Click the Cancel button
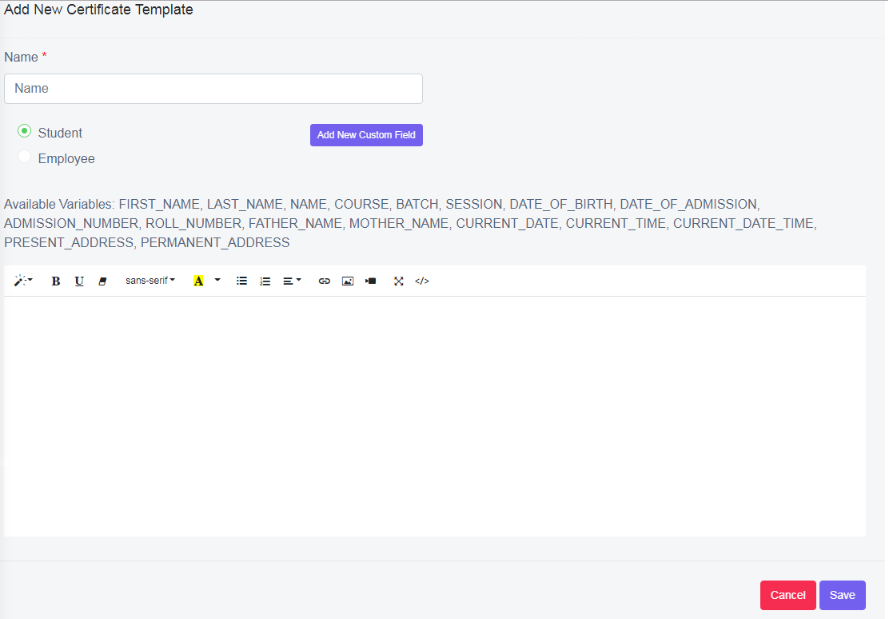The image size is (888, 619). 788,595
